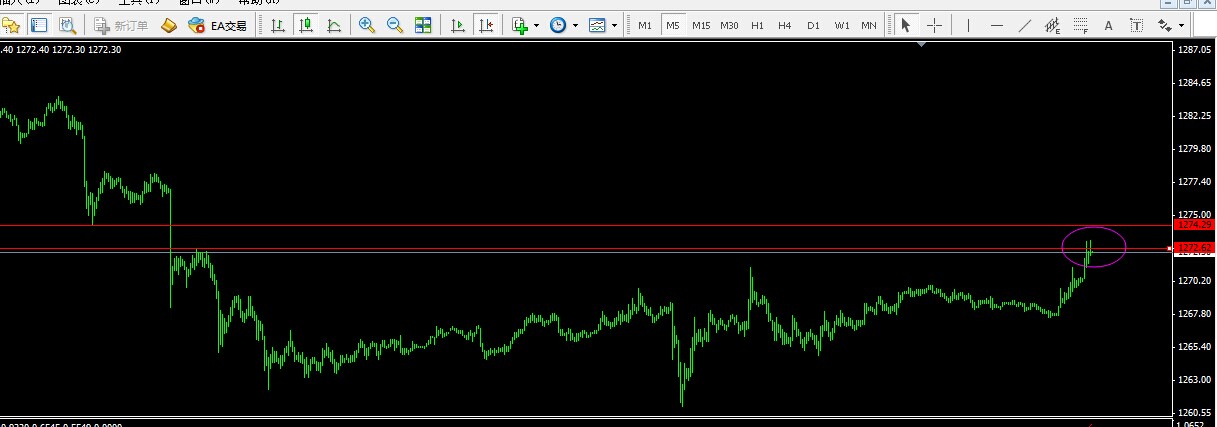This screenshot has height=427, width=1217.
Task: Zoom out of the chart
Action: [x=395, y=25]
